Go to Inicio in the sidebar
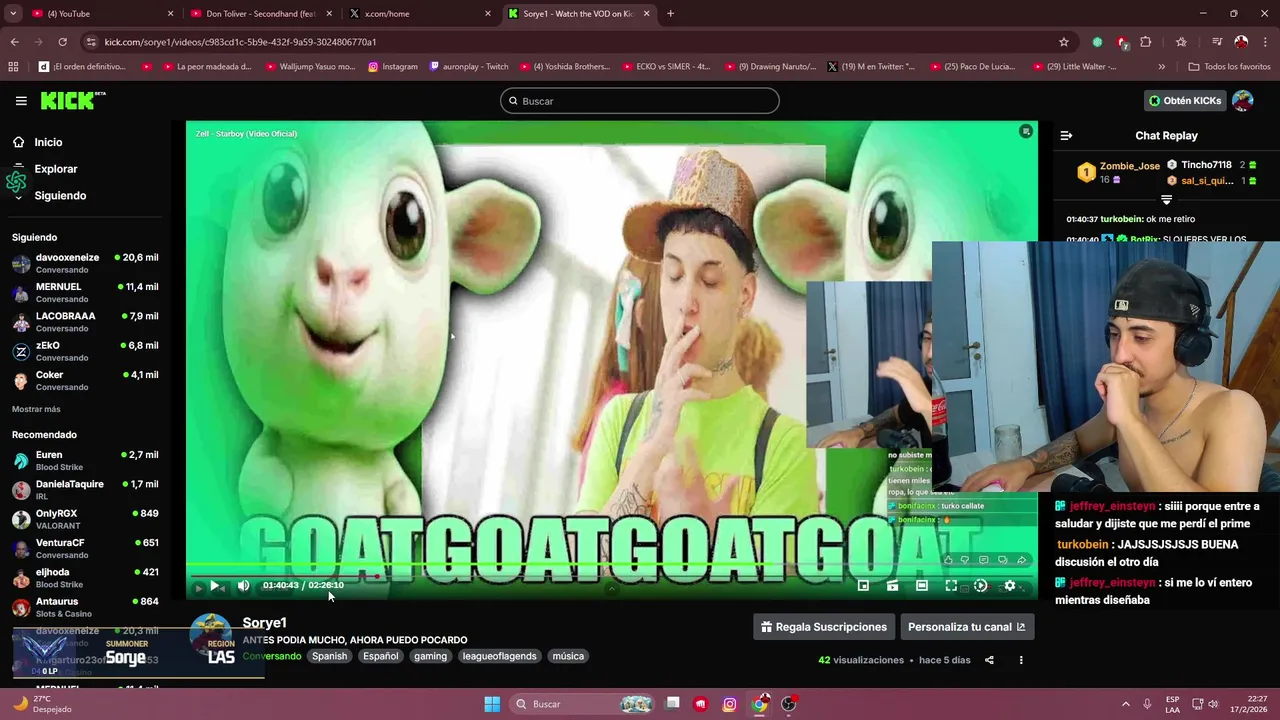 48,142
